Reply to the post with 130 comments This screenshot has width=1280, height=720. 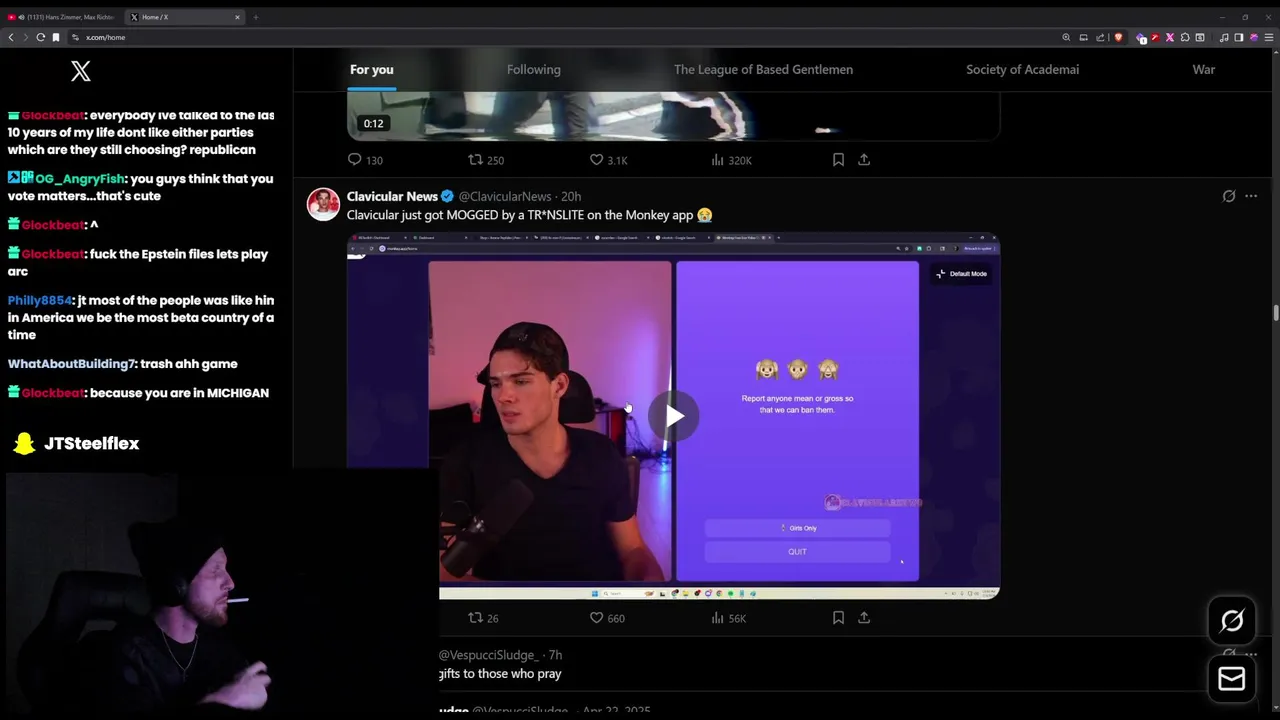[365, 160]
